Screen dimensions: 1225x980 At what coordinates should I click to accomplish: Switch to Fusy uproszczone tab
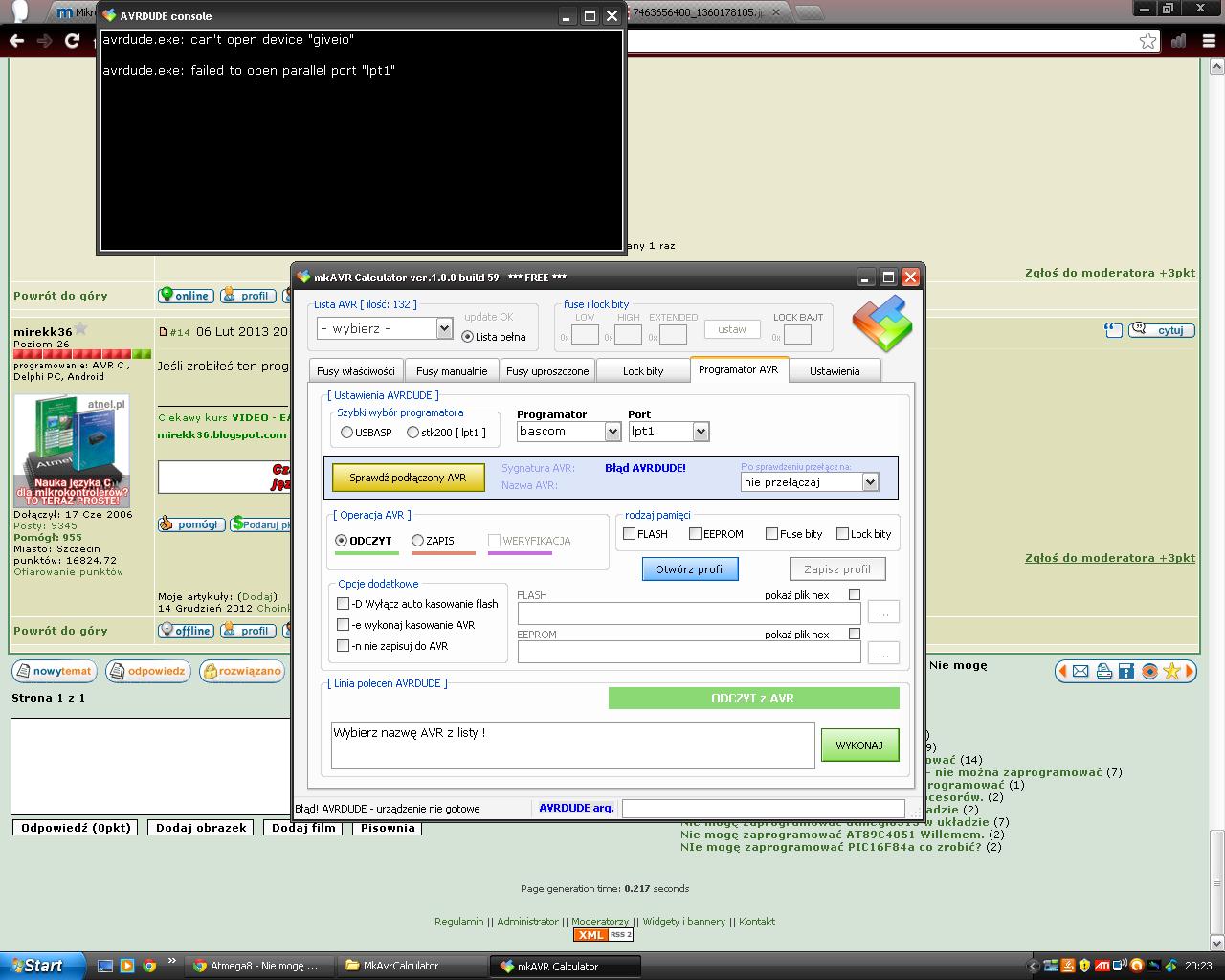[547, 371]
